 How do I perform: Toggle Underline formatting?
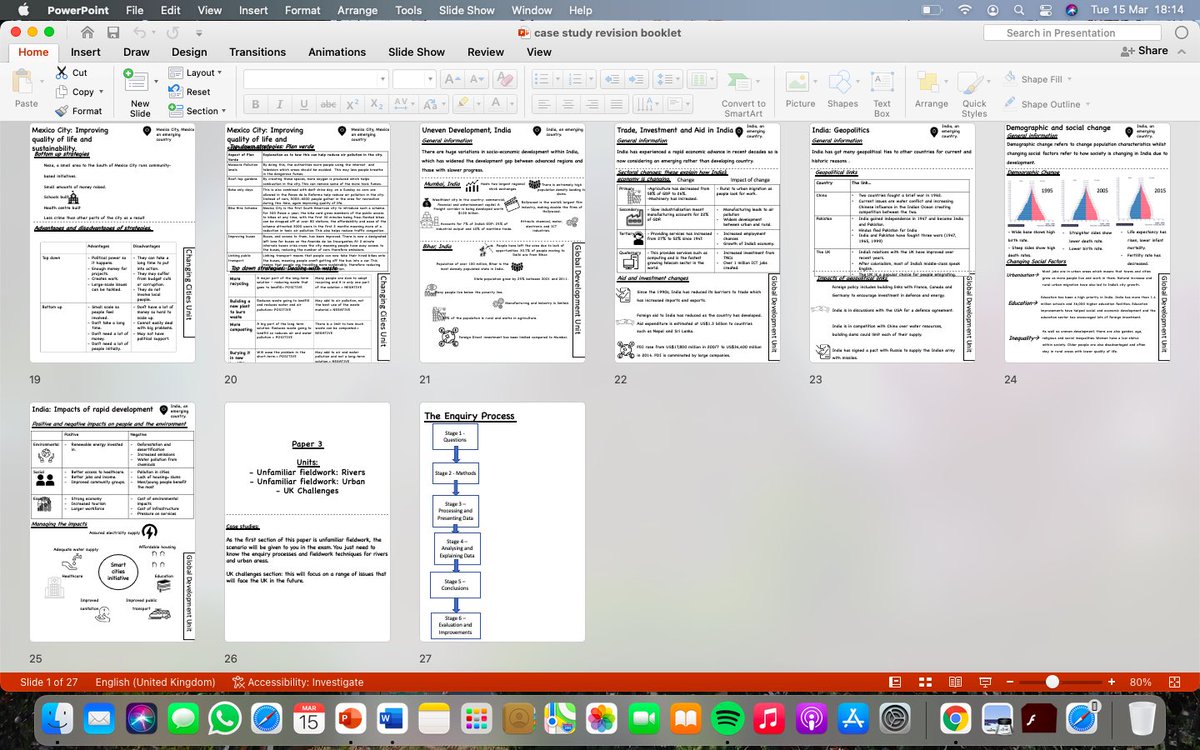click(304, 105)
